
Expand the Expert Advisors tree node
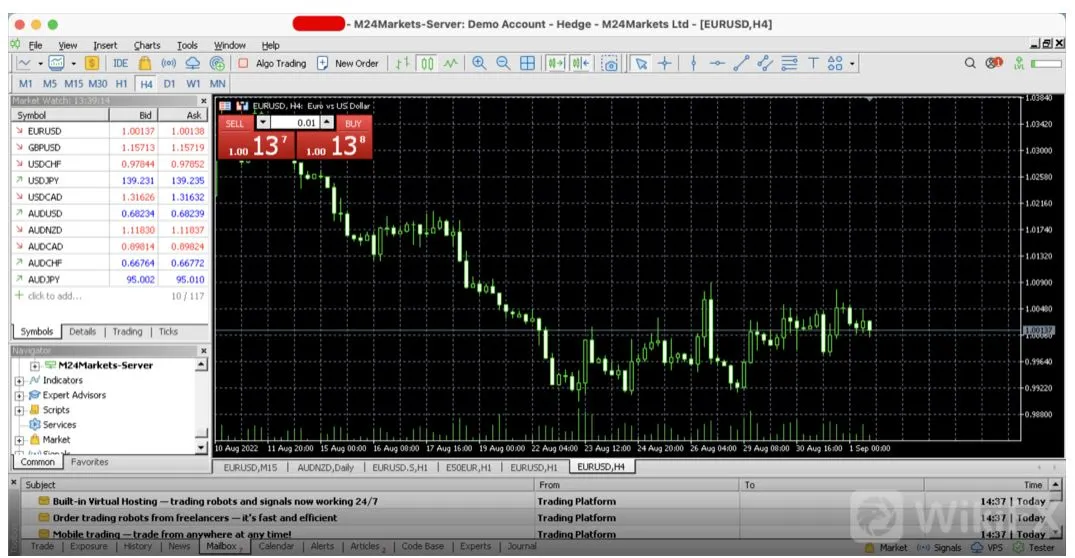coord(19,396)
